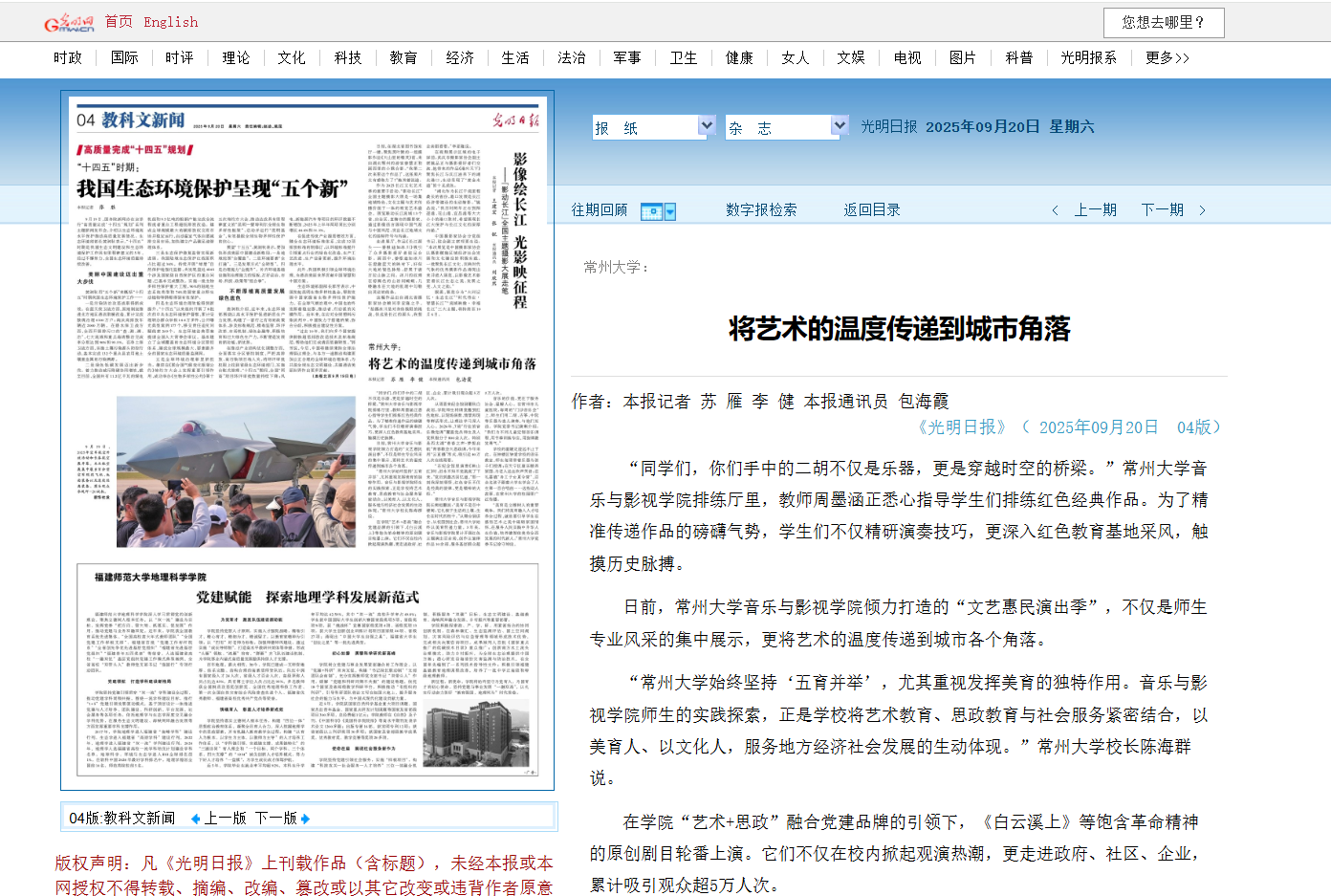This screenshot has height=896, width=1331.
Task: Click the left chevron before 上一期
Action: [x=1055, y=210]
